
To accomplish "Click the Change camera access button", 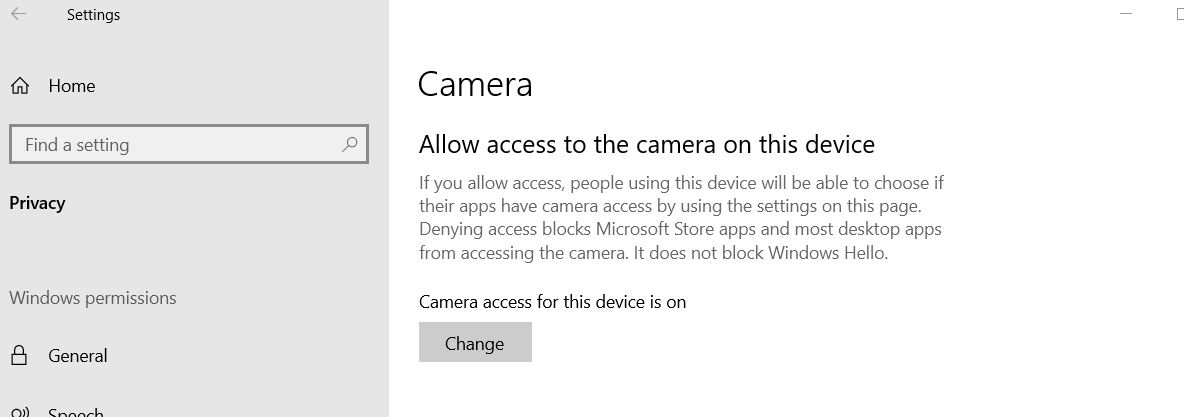I will [x=475, y=342].
